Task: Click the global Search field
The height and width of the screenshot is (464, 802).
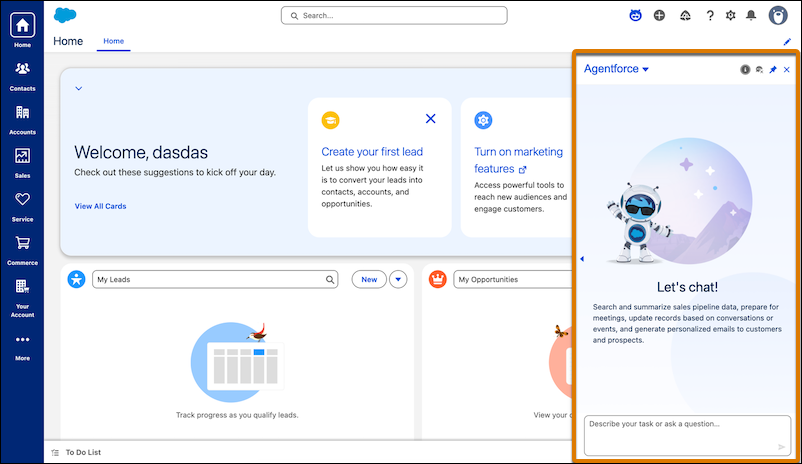Action: click(394, 15)
